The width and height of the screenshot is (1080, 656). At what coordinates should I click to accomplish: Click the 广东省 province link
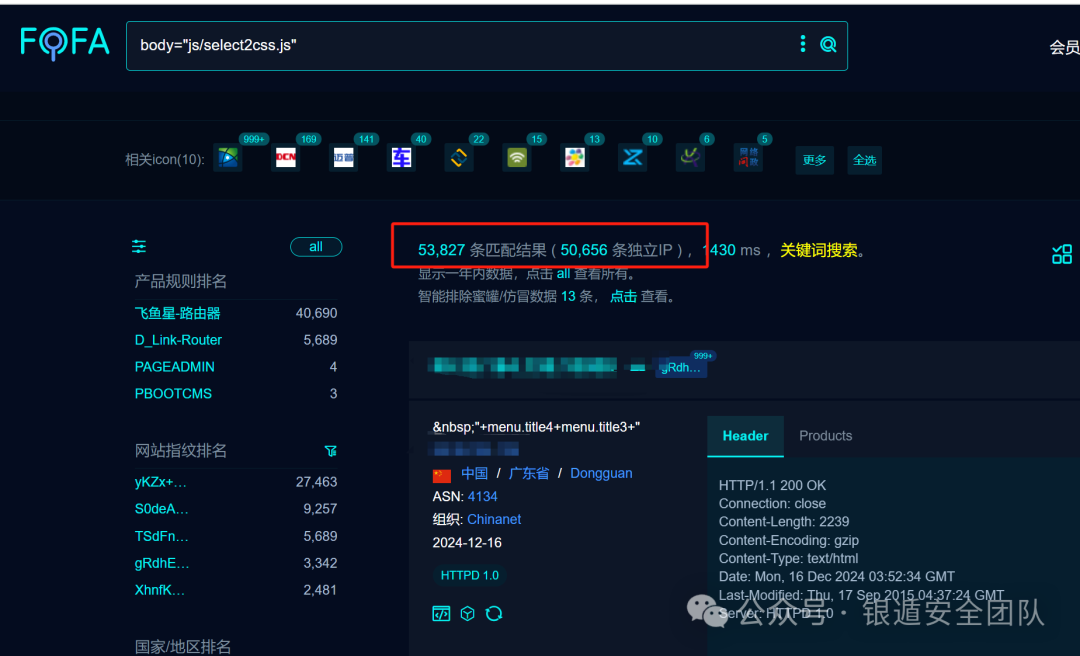click(x=529, y=473)
